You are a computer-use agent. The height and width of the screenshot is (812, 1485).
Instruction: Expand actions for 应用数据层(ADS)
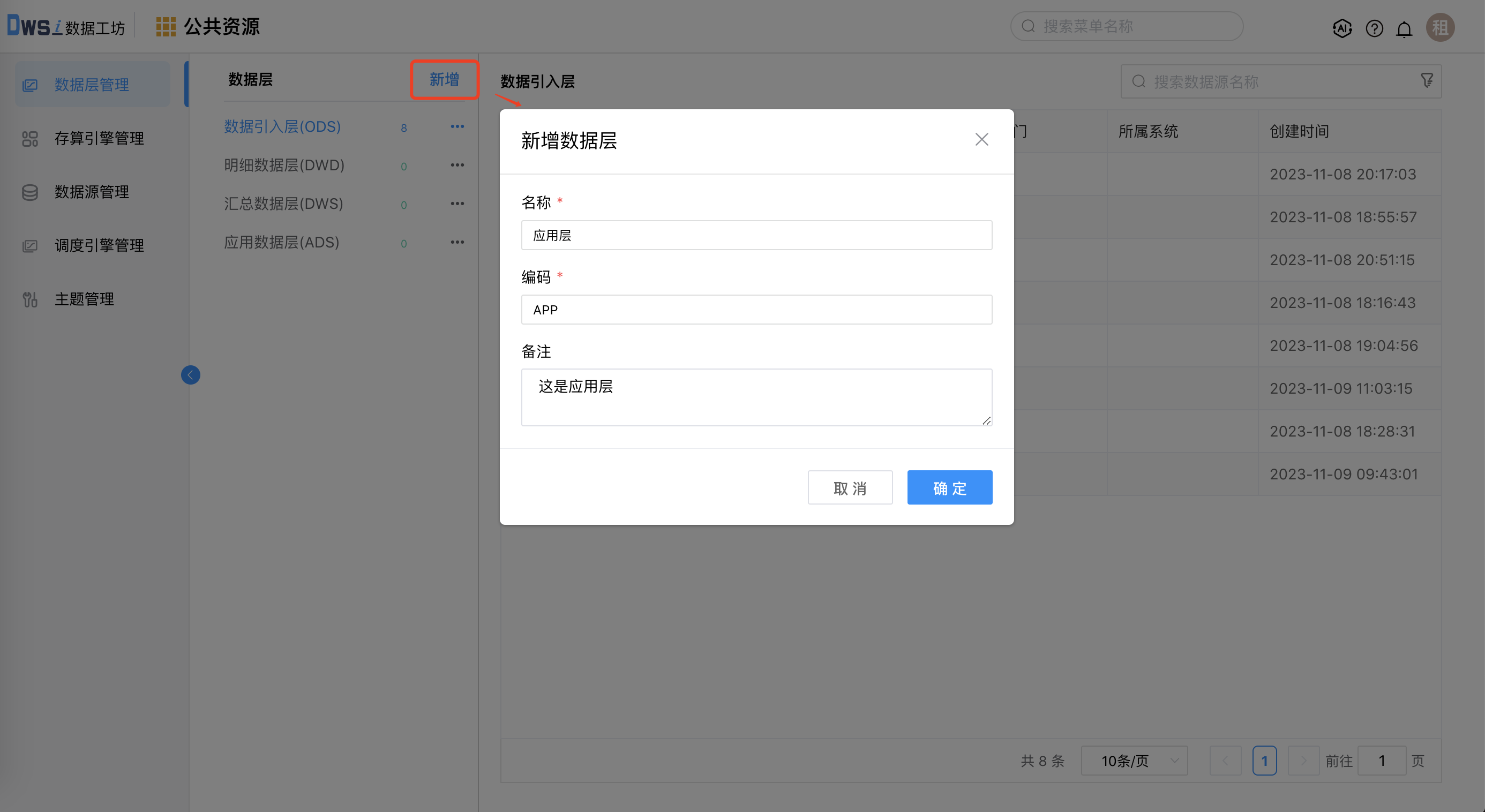pyautogui.click(x=457, y=242)
